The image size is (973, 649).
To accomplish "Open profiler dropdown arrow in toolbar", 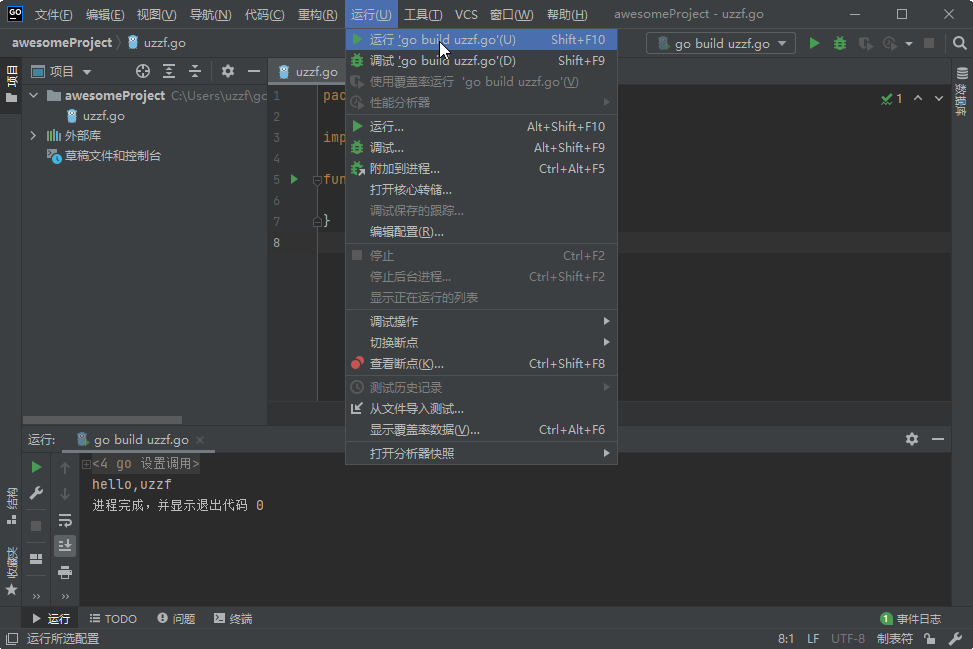I will pos(908,43).
